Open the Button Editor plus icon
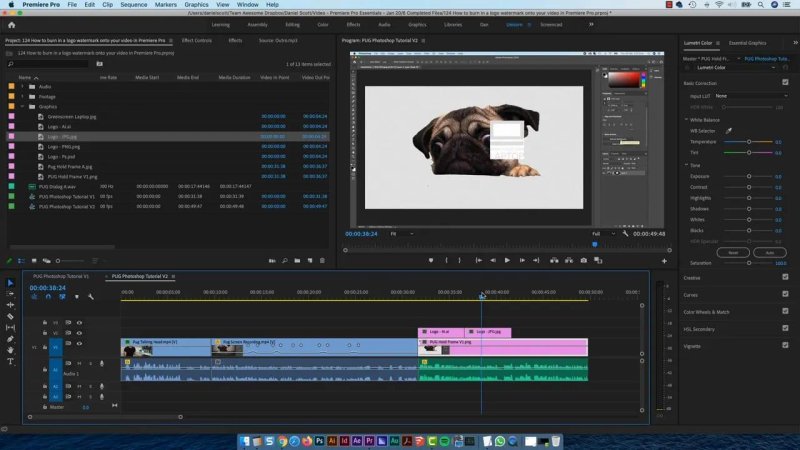Screen dimensions: 800x450 pos(664,261)
